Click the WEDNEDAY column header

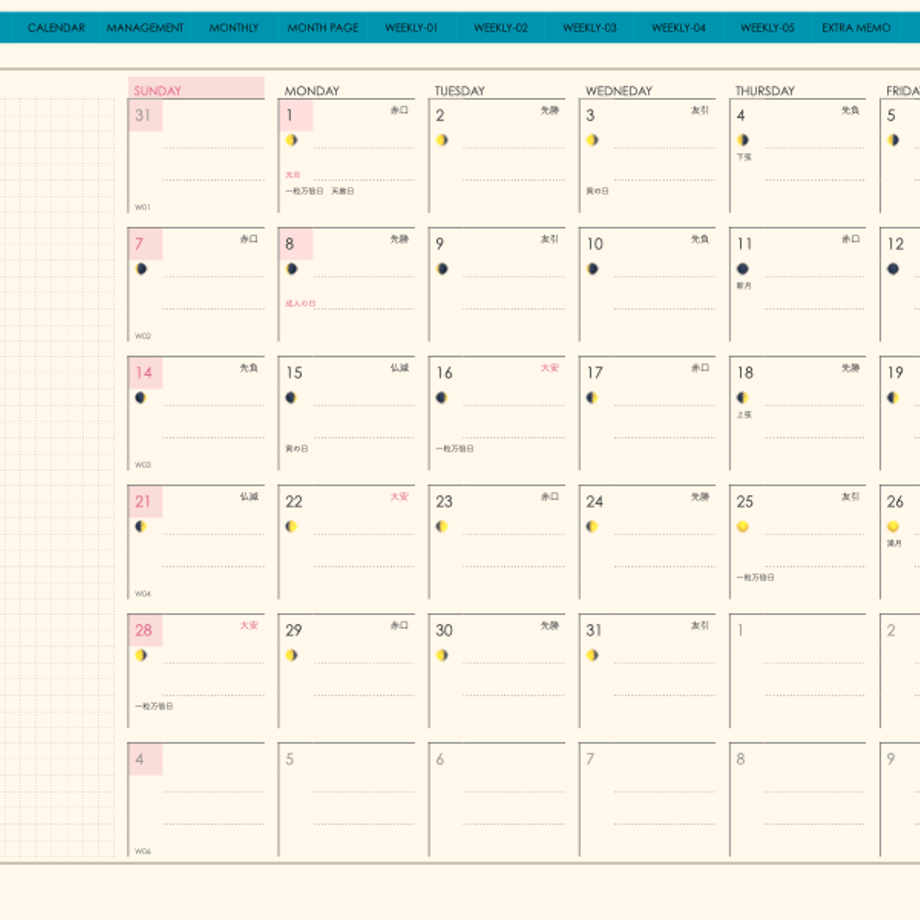click(x=618, y=91)
